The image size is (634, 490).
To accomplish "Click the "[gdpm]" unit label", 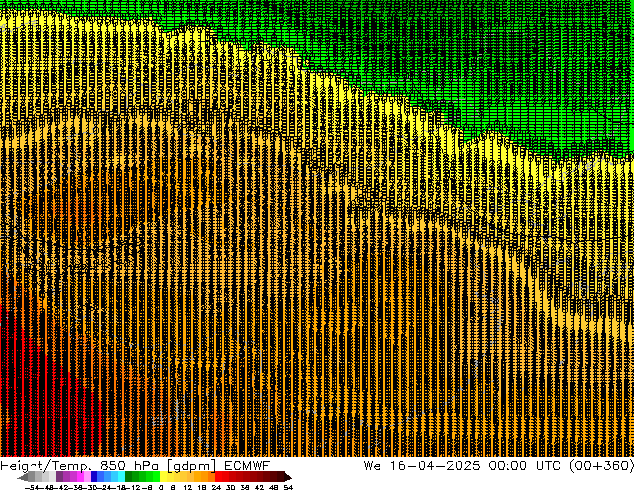I will pyautogui.click(x=192, y=466).
